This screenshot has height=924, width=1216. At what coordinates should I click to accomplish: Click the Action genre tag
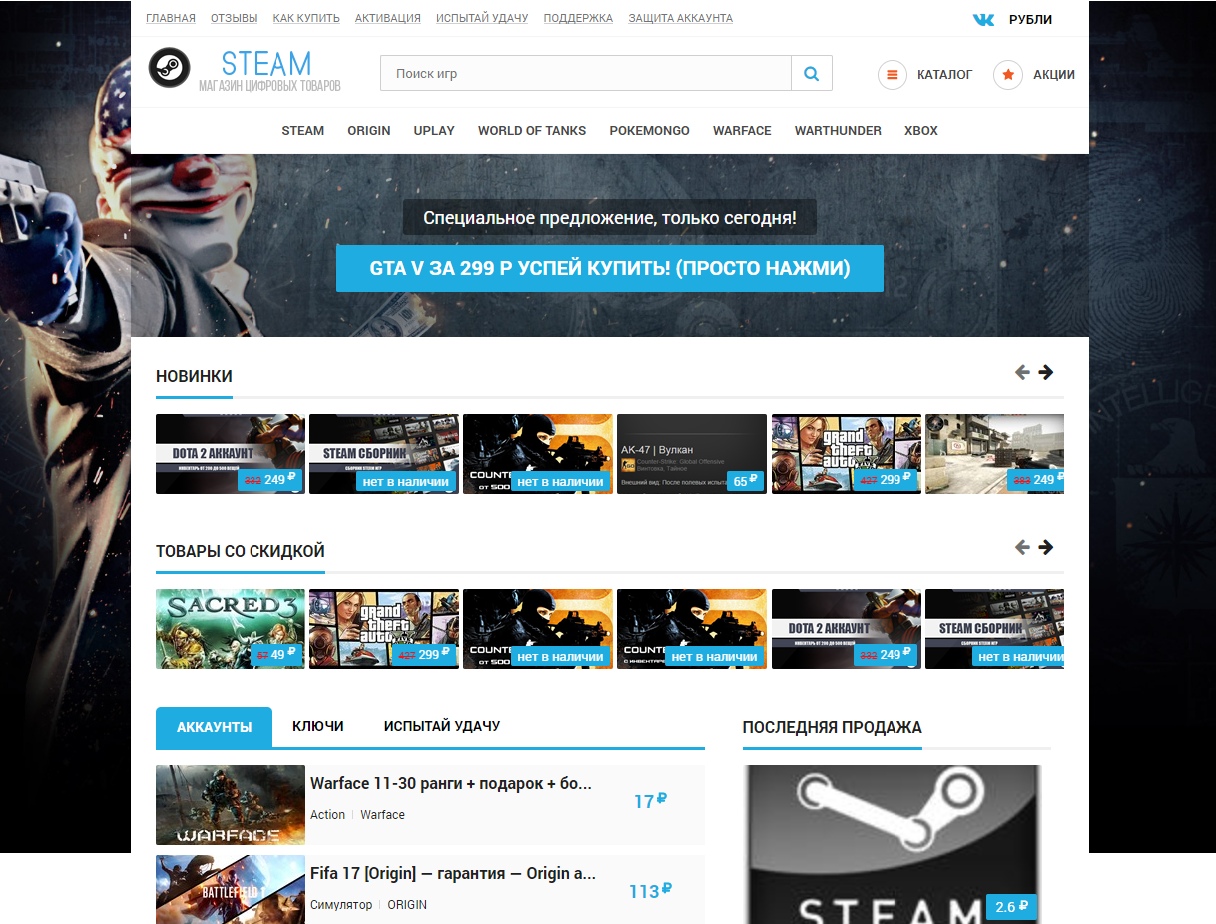coord(327,815)
